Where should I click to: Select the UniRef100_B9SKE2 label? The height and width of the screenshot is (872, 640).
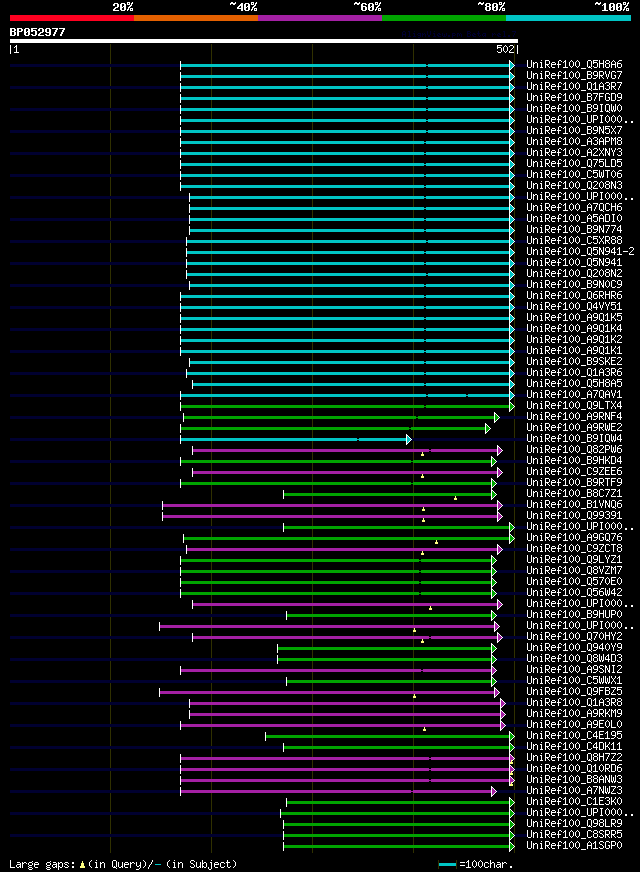tap(574, 361)
